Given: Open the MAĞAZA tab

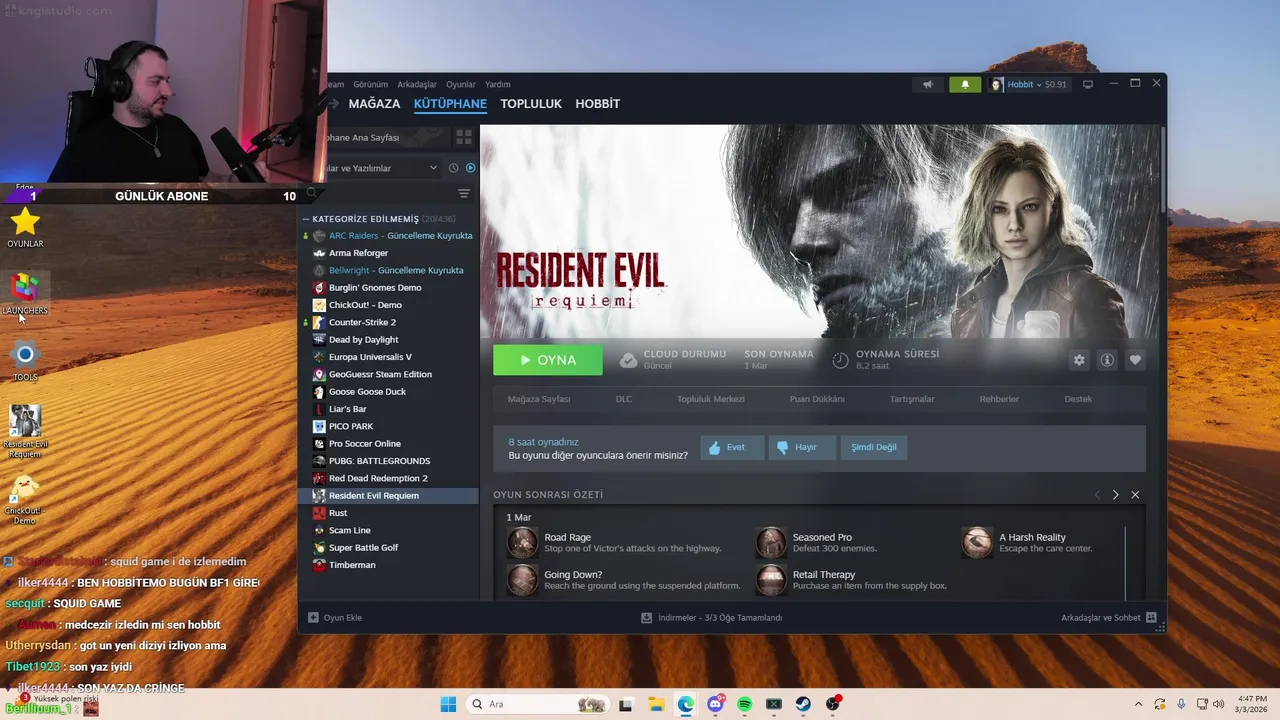Looking at the screenshot, I should click(374, 104).
